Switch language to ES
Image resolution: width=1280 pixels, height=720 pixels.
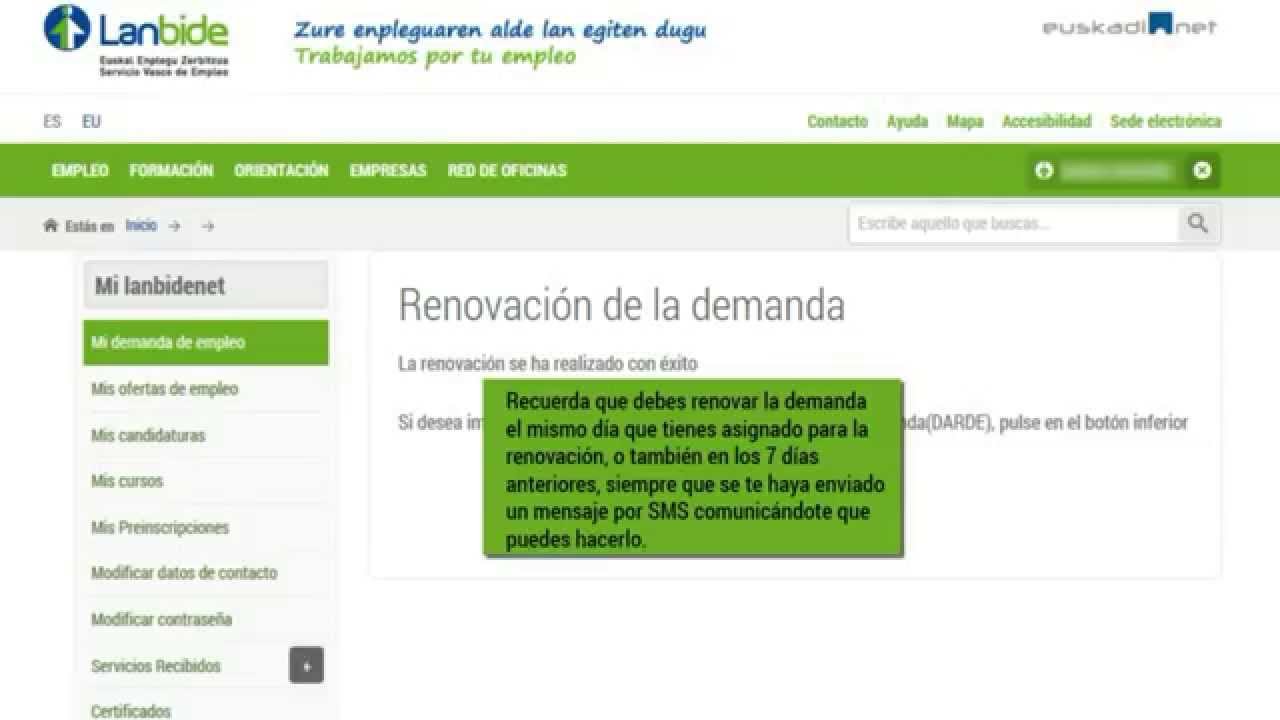coord(52,122)
